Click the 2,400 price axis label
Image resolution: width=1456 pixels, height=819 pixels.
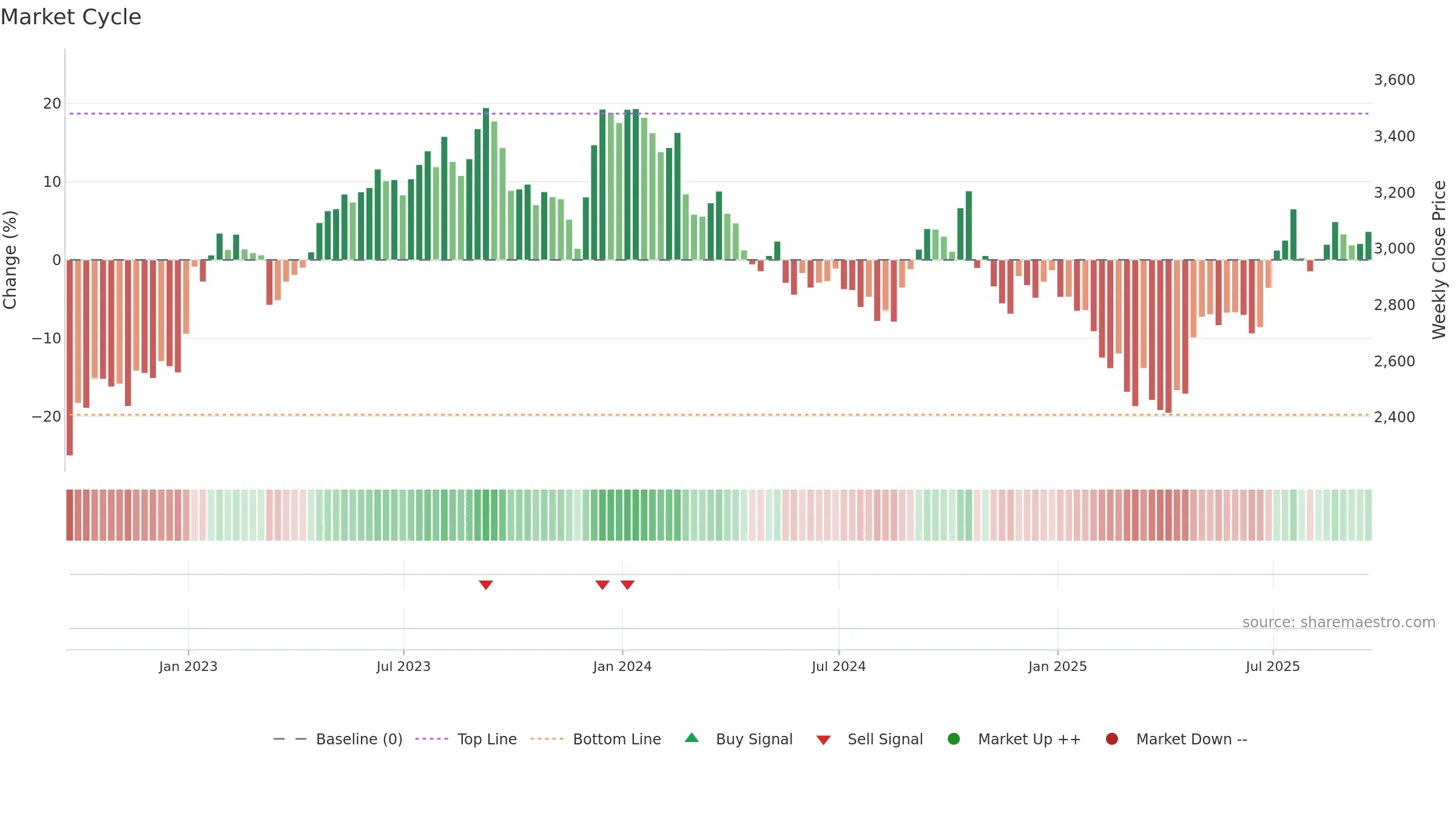tap(1394, 417)
